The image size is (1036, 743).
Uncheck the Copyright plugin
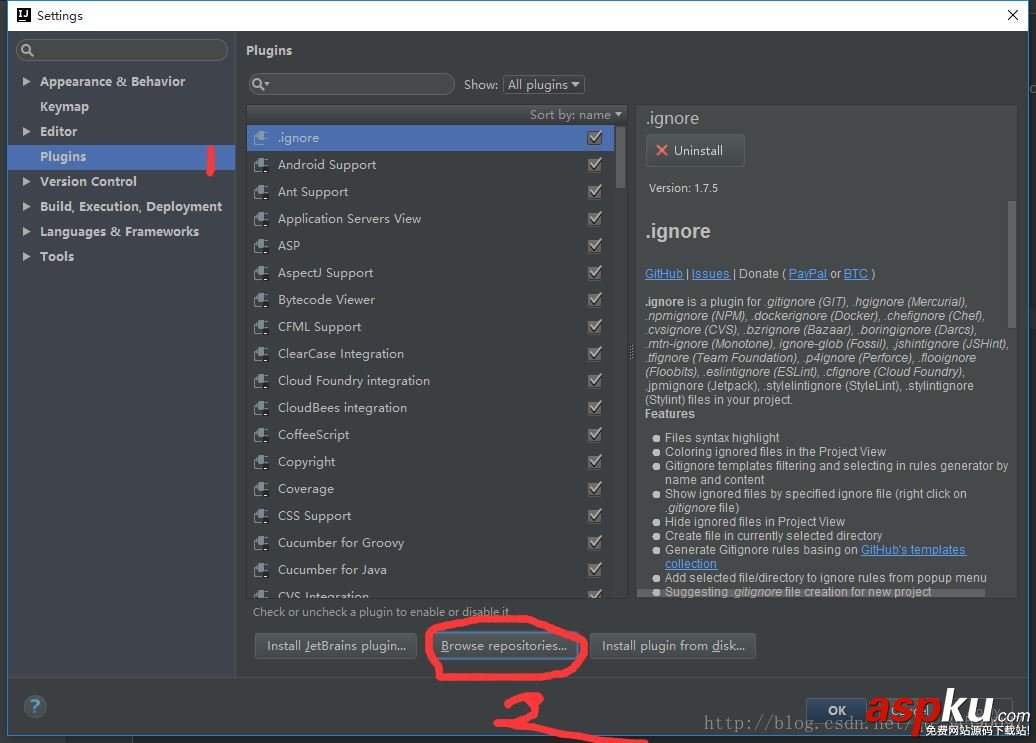click(x=595, y=461)
